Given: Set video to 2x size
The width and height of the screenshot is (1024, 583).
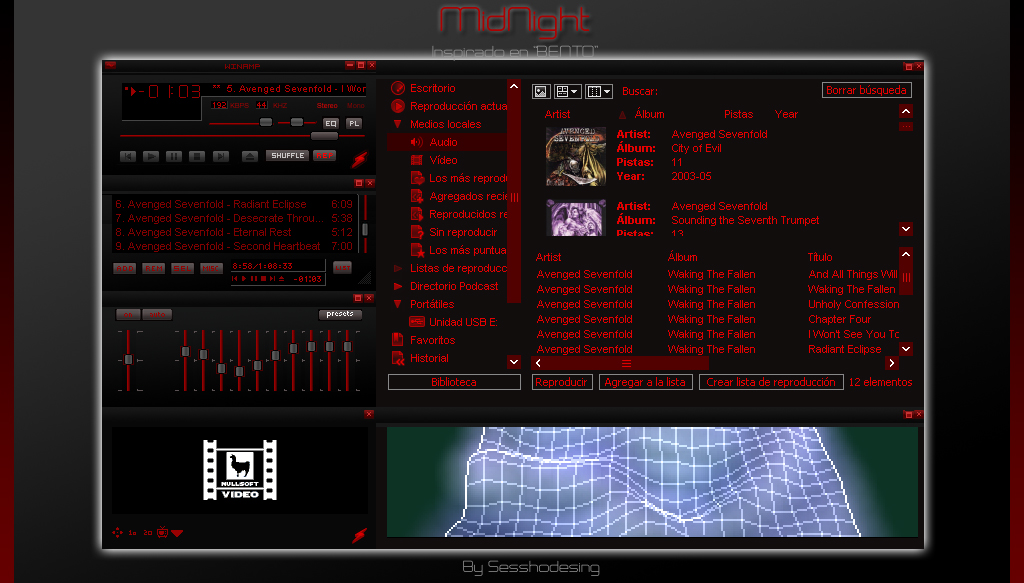Looking at the screenshot, I should pyautogui.click(x=148, y=533).
